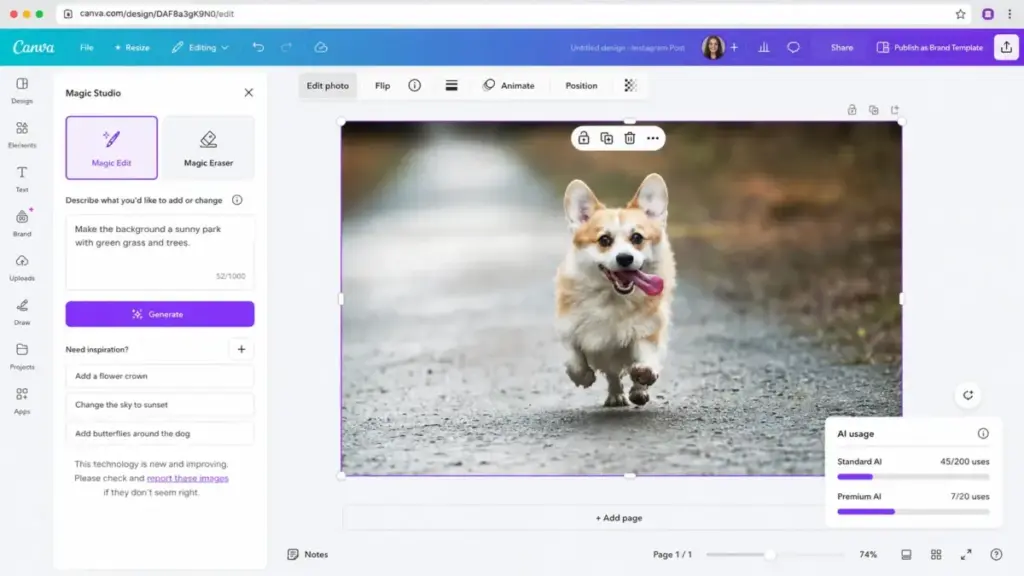The height and width of the screenshot is (576, 1024).
Task: Open the comments icon in header
Action: pos(793,47)
